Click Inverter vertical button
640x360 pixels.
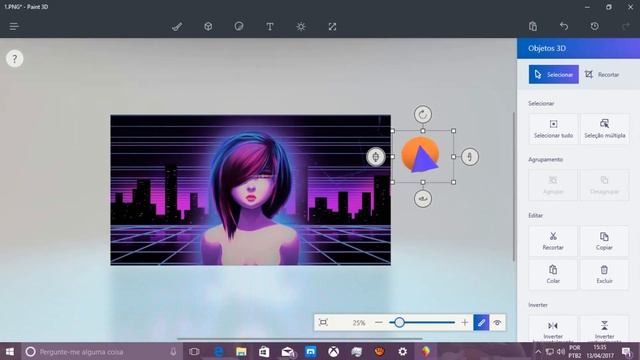tap(604, 330)
